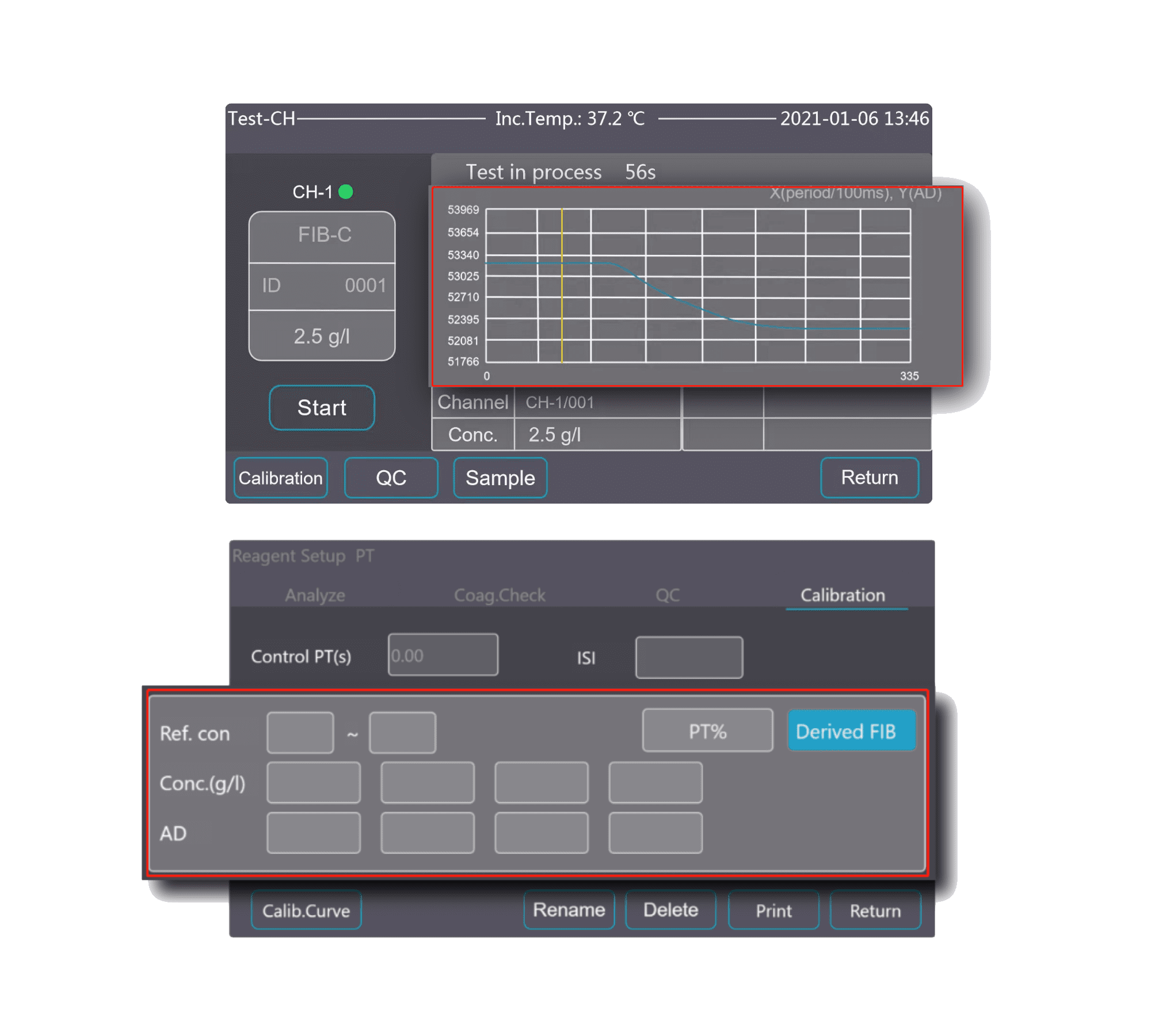The width and height of the screenshot is (1170, 1036).
Task: Click the second AD input box
Action: pyautogui.click(x=428, y=833)
